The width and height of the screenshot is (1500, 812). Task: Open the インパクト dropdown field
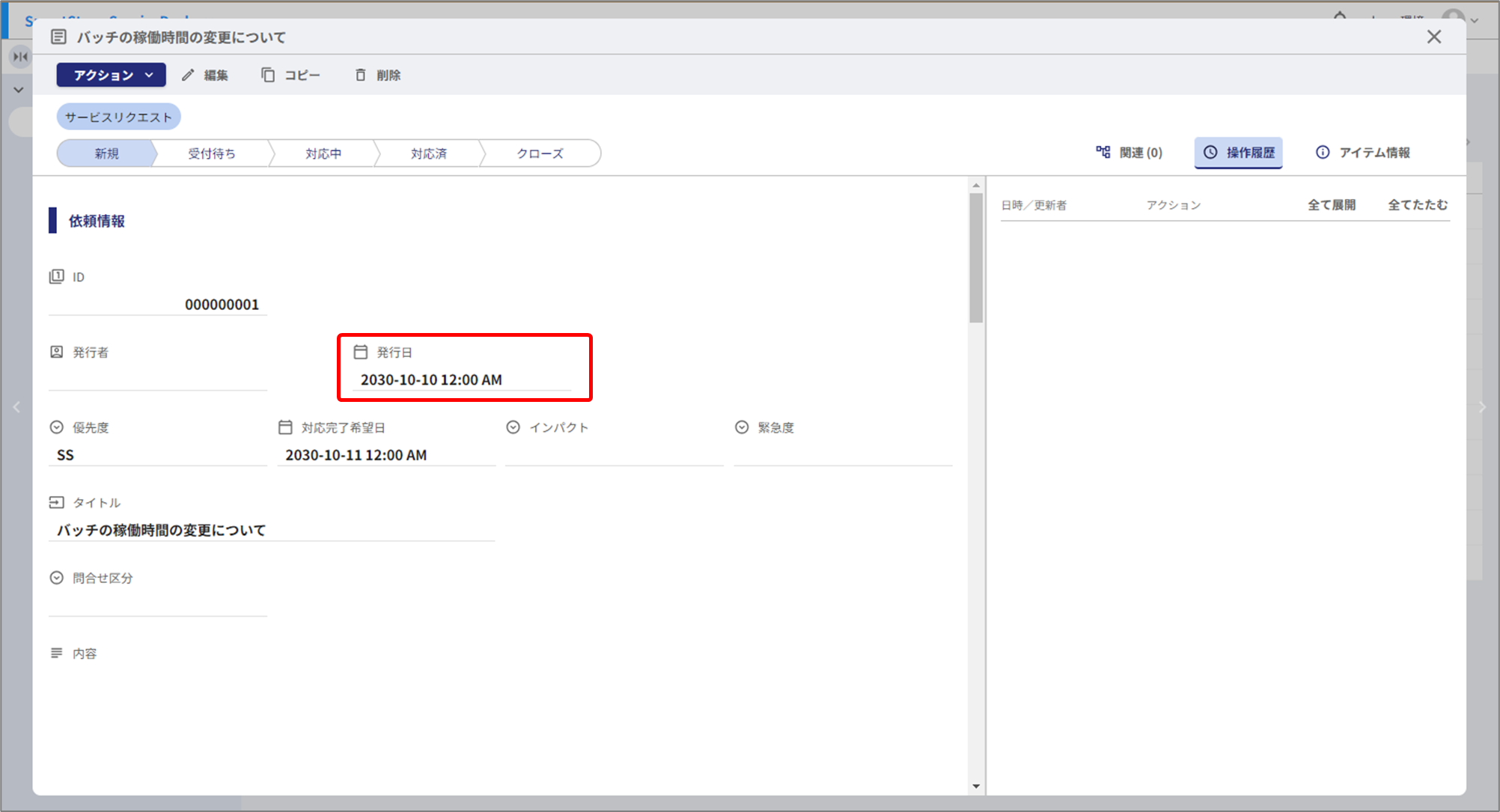tap(614, 455)
